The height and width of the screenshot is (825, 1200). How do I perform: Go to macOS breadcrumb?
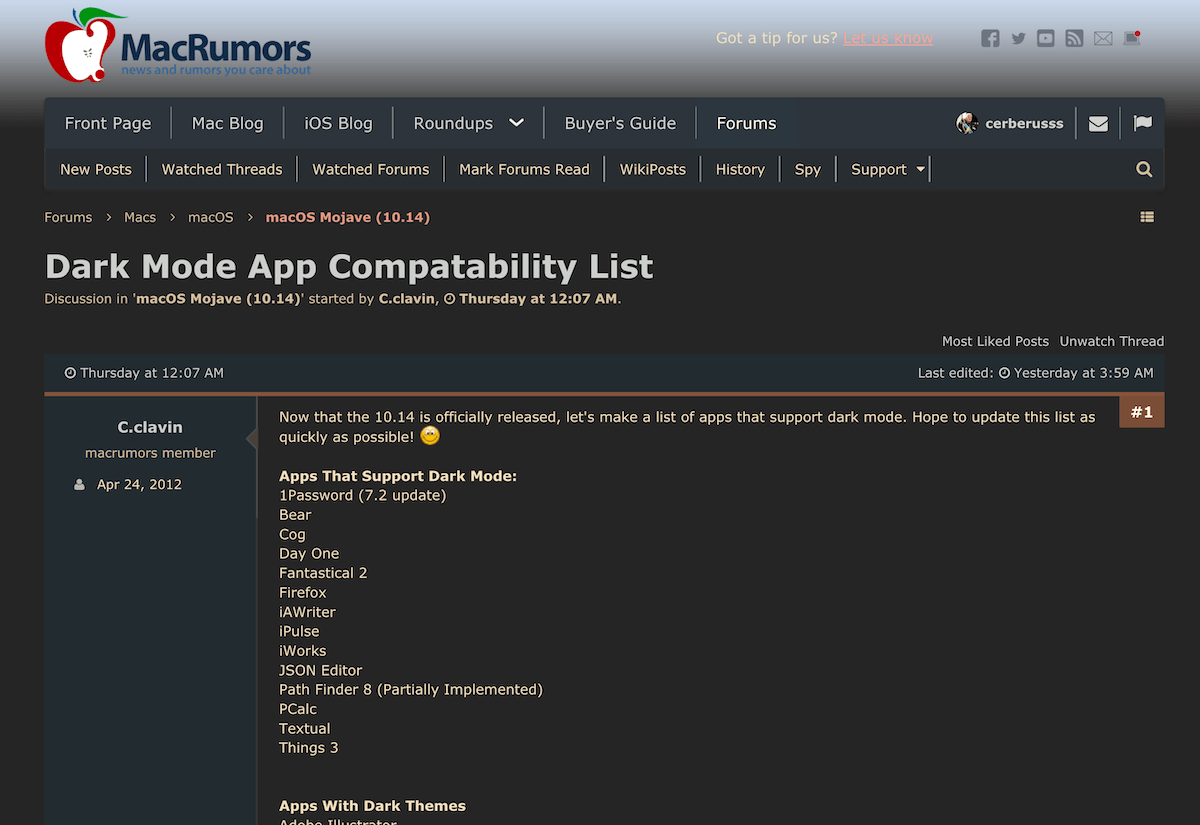[211, 217]
